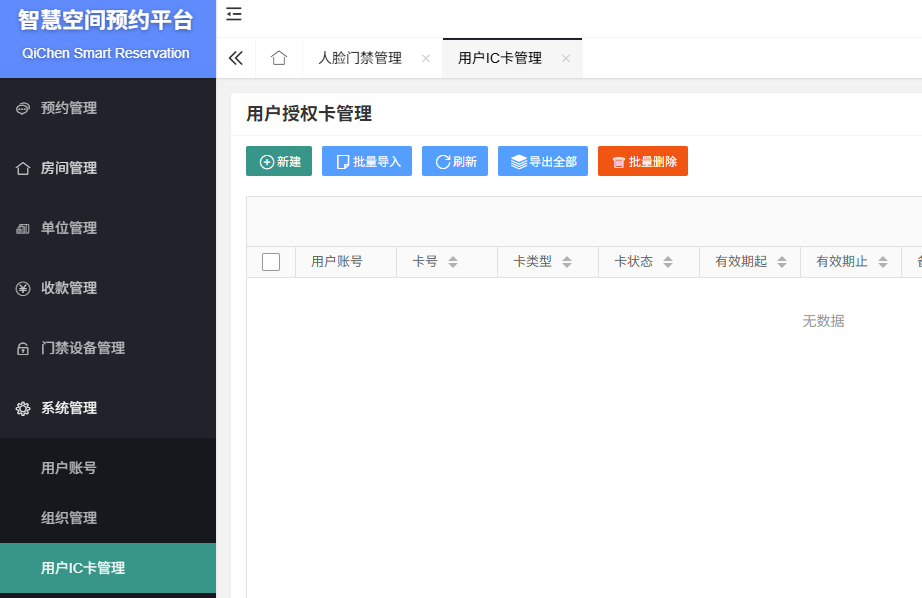Close the 人脸门禁管理 tab
The height and width of the screenshot is (598, 922).
click(426, 58)
